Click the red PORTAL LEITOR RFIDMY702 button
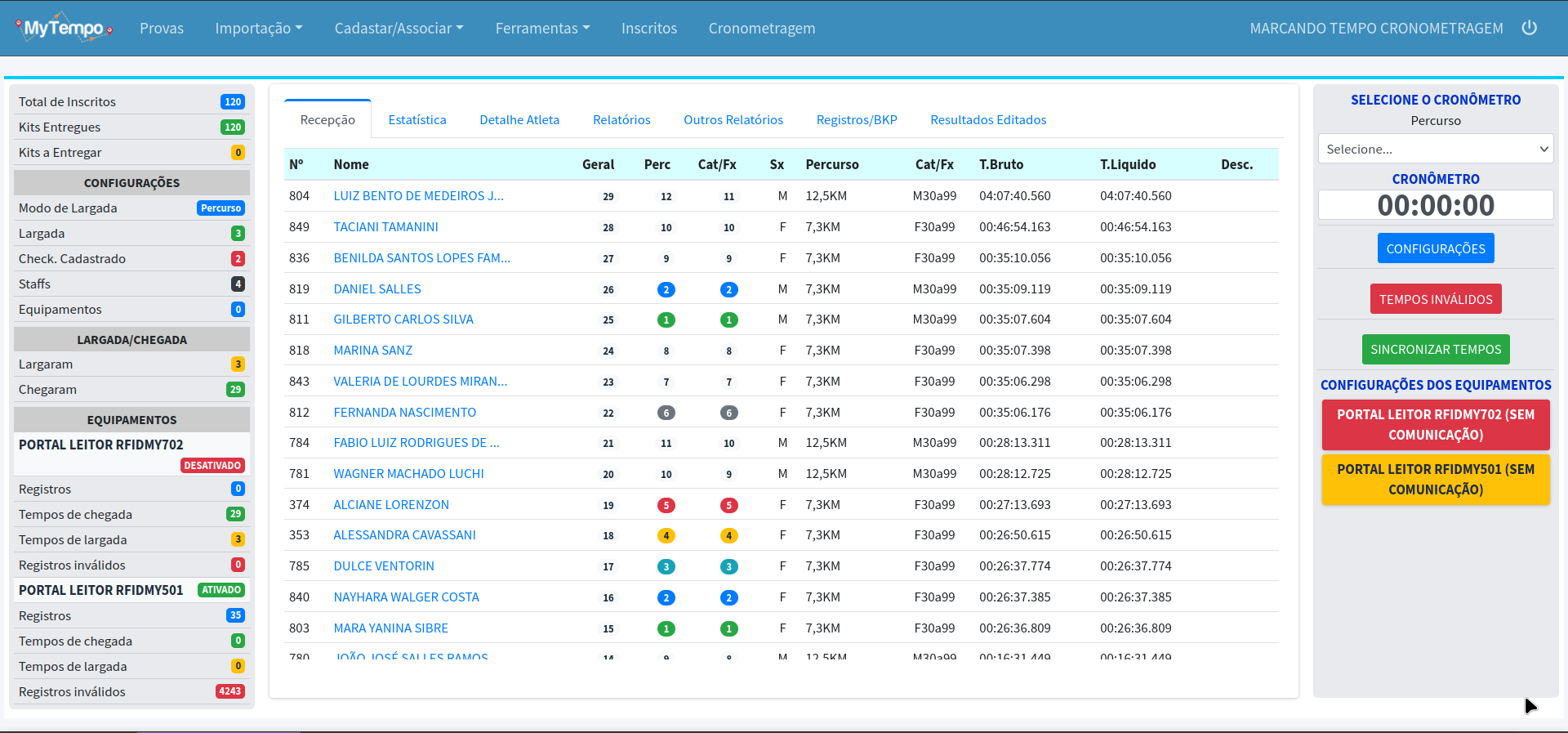1568x733 pixels. point(1436,425)
